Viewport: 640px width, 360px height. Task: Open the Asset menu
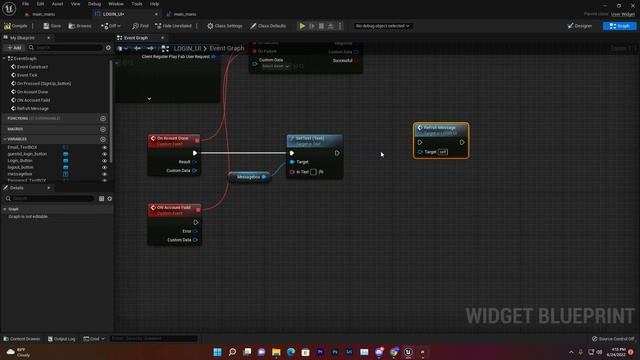[57, 4]
